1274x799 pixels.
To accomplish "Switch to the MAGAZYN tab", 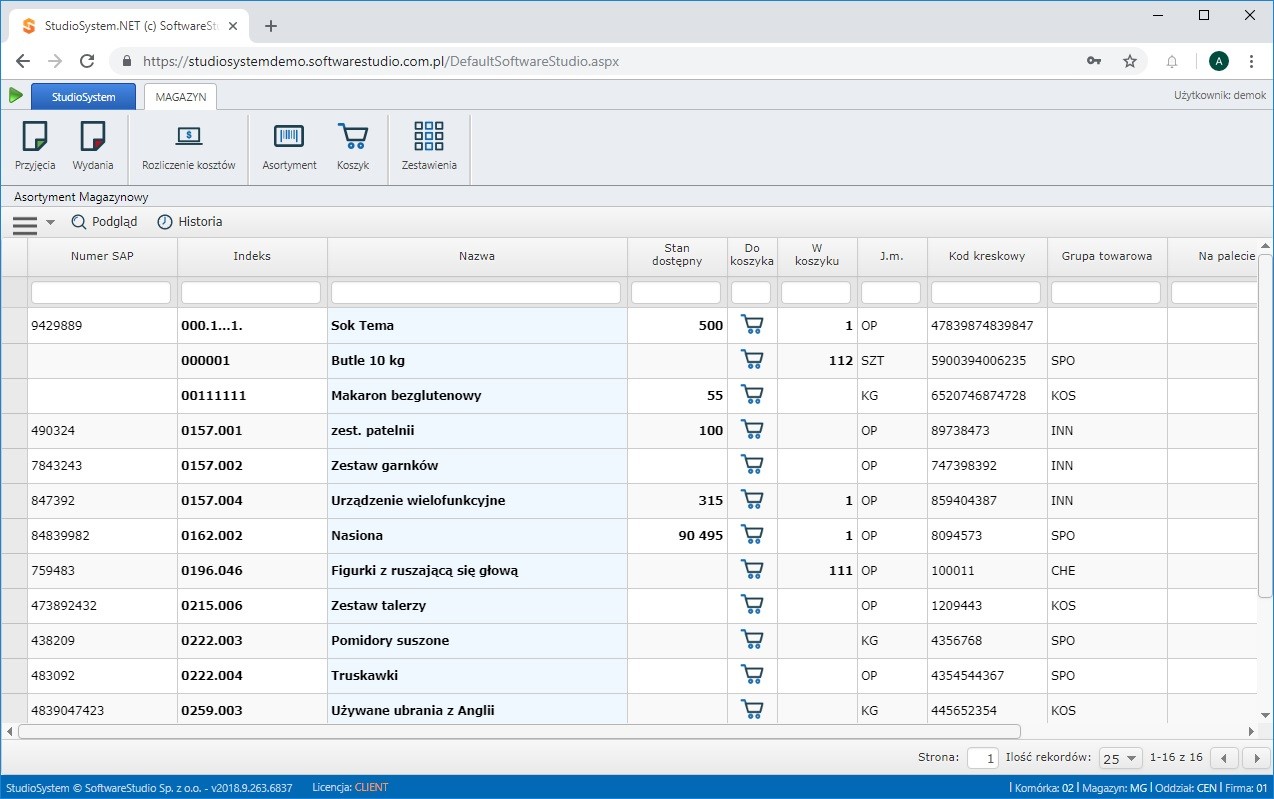I will (181, 97).
